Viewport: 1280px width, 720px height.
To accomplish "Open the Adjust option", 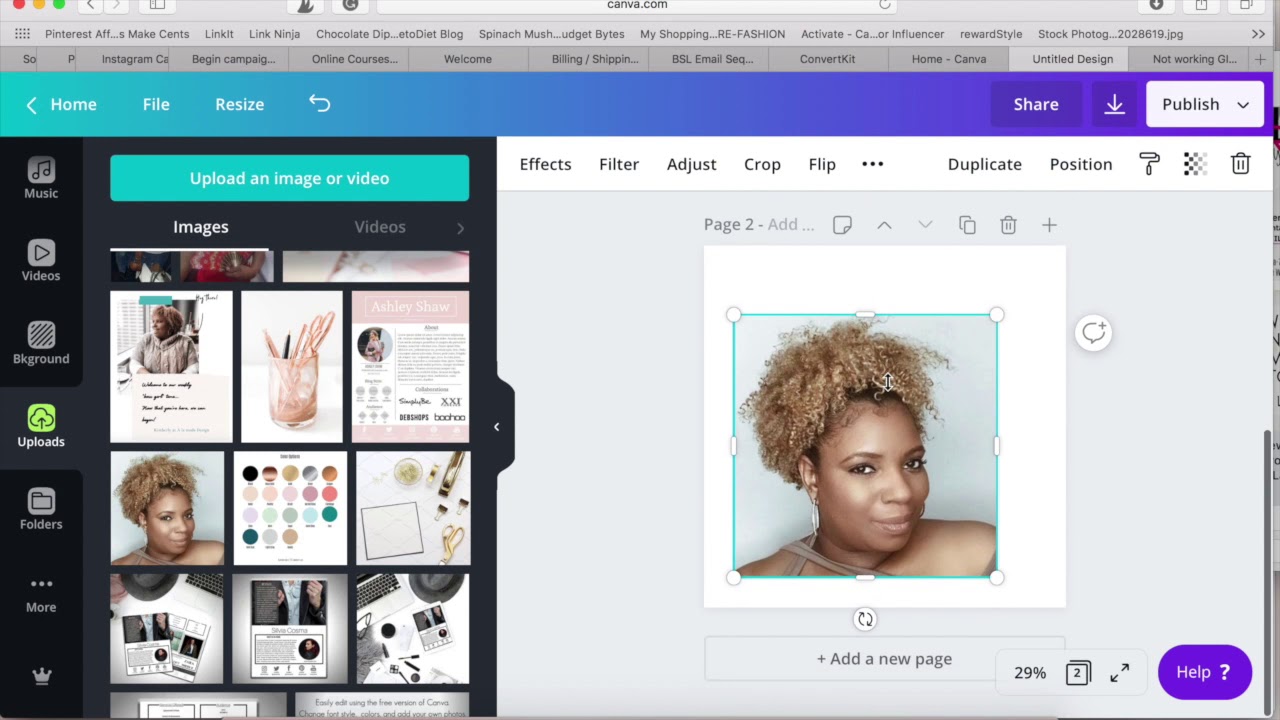I will pos(692,164).
